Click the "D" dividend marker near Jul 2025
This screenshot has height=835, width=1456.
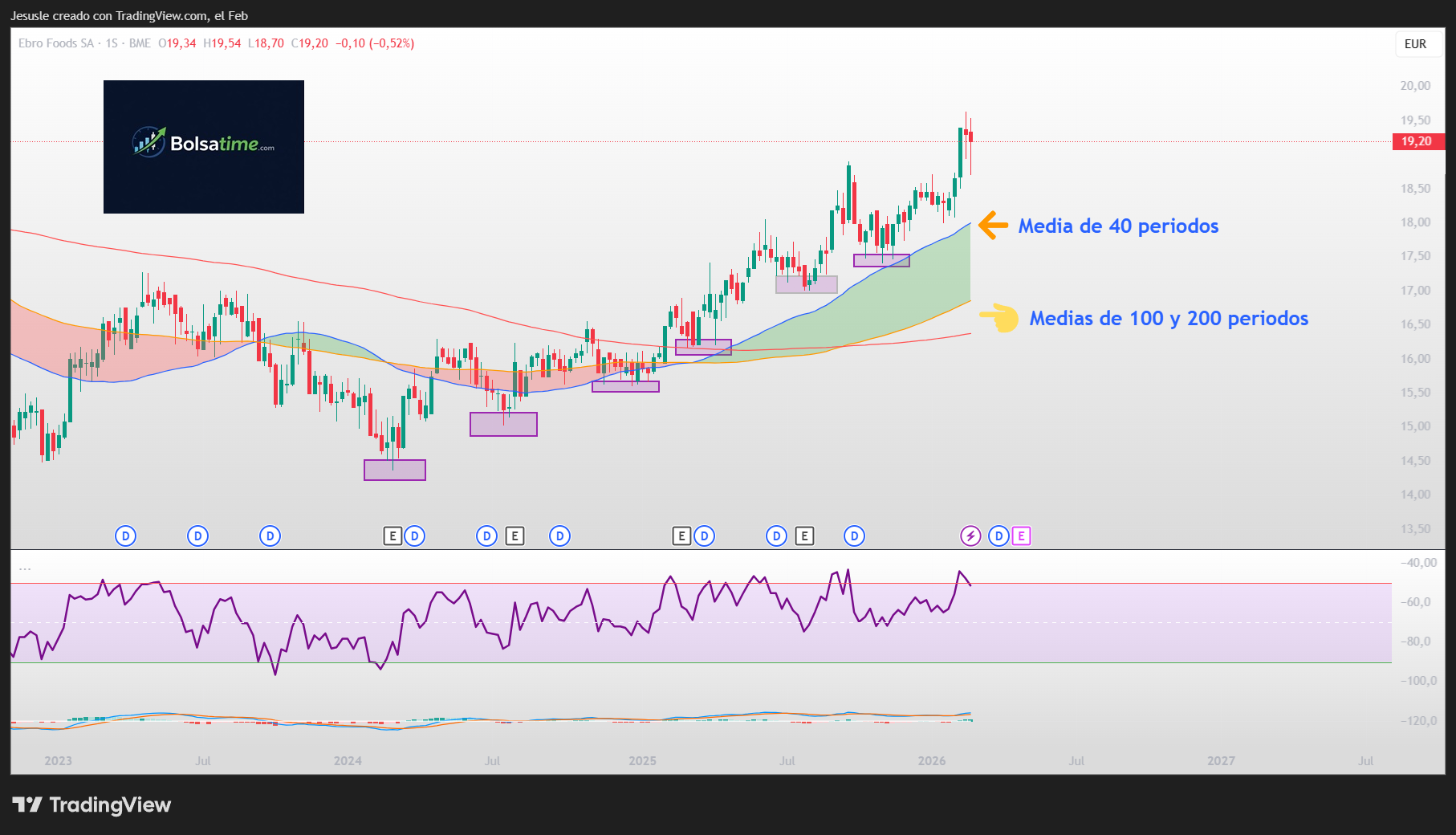click(x=776, y=536)
